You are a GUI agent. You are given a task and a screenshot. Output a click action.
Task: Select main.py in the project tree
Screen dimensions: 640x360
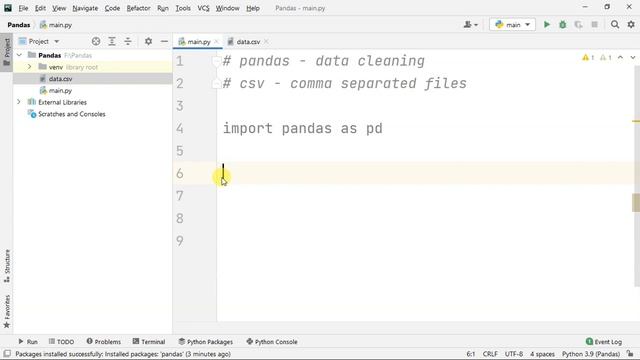(x=60, y=91)
